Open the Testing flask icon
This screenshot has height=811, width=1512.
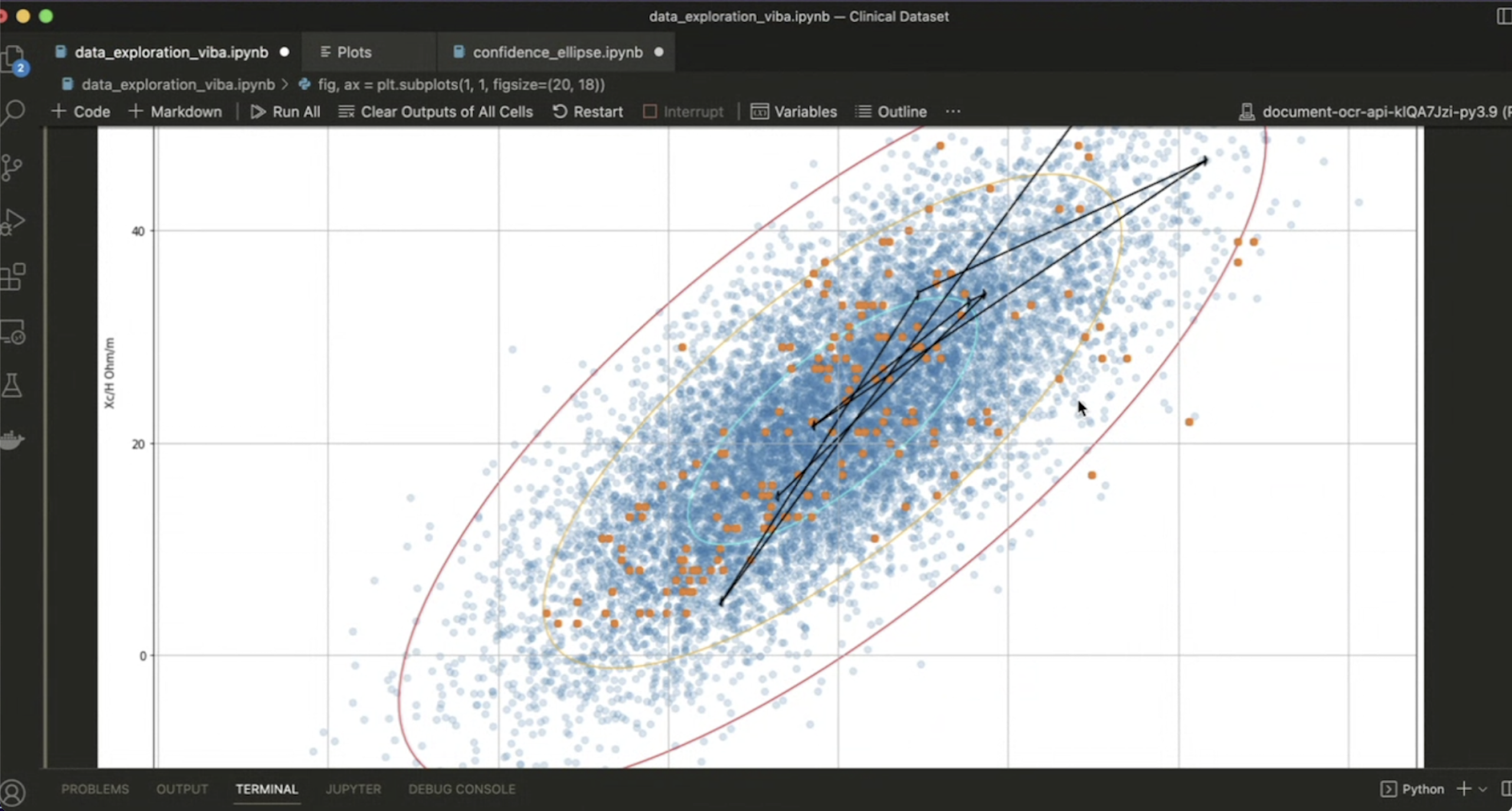point(12,385)
